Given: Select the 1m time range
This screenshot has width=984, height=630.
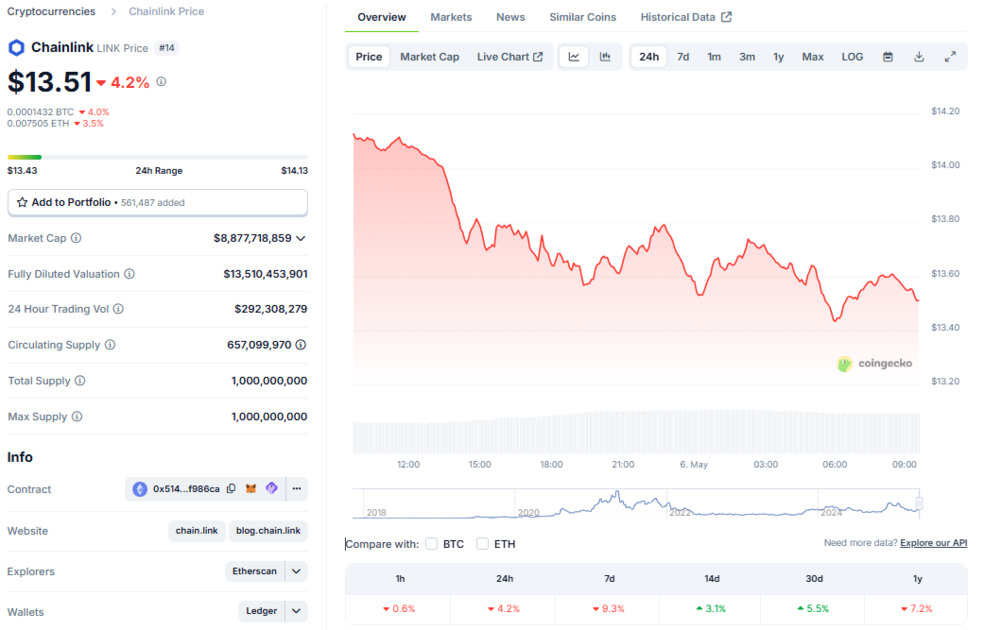Looking at the screenshot, I should [x=714, y=56].
